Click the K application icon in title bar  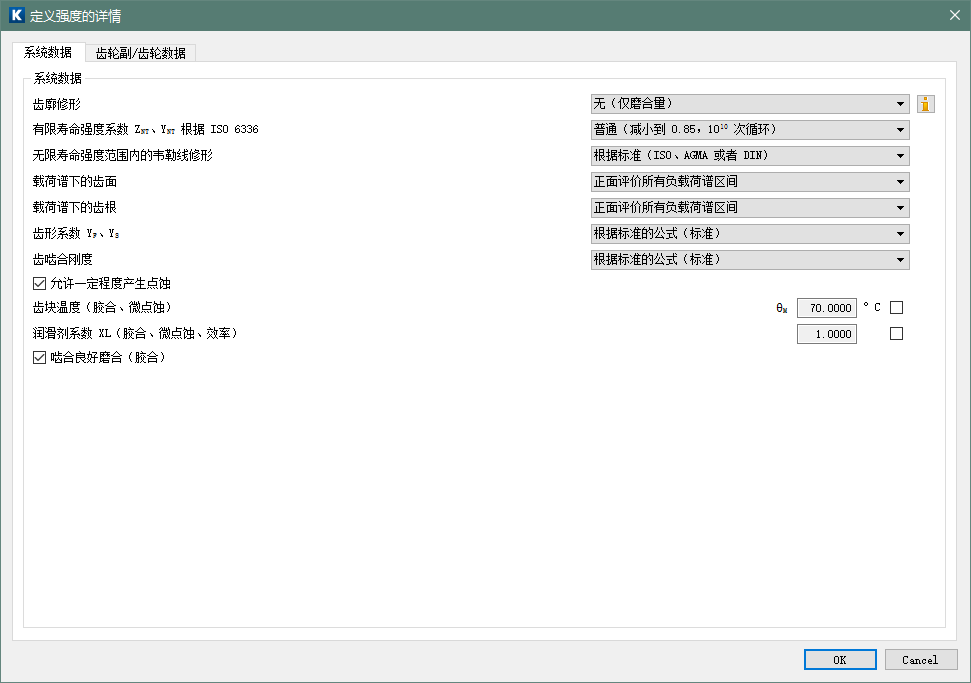pyautogui.click(x=17, y=15)
